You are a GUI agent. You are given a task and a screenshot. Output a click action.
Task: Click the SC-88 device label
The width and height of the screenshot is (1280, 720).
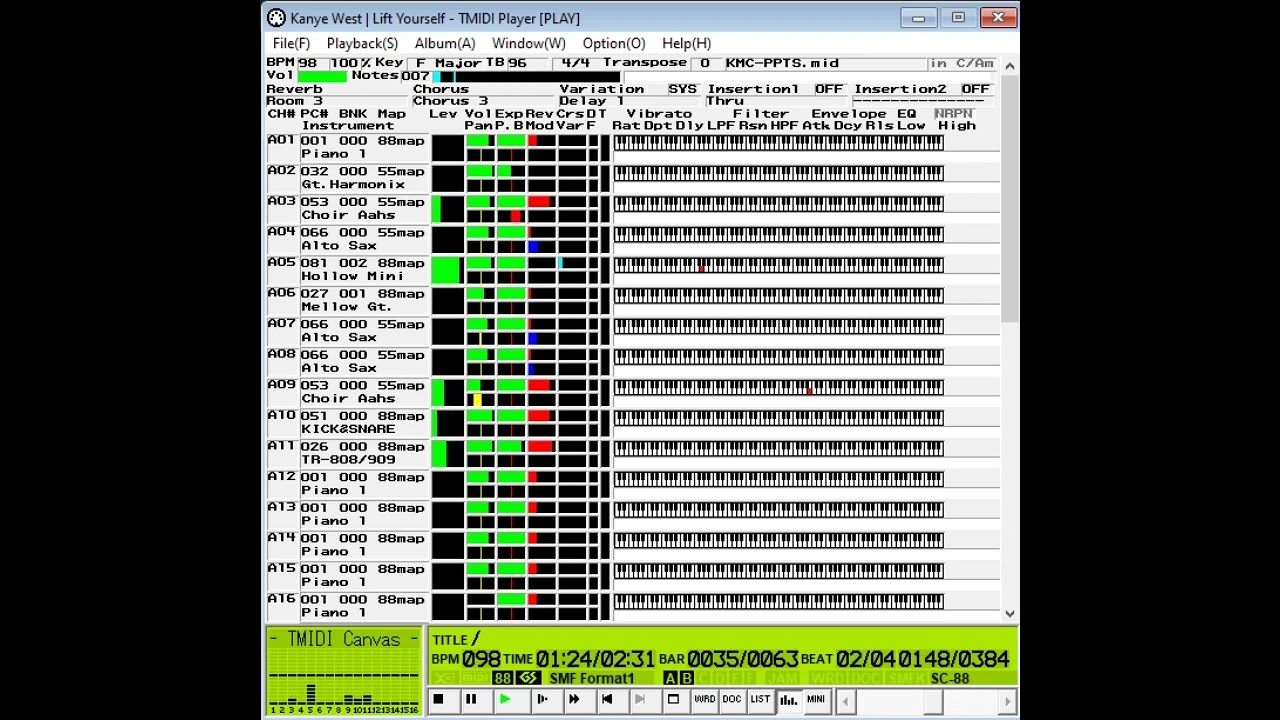click(949, 679)
